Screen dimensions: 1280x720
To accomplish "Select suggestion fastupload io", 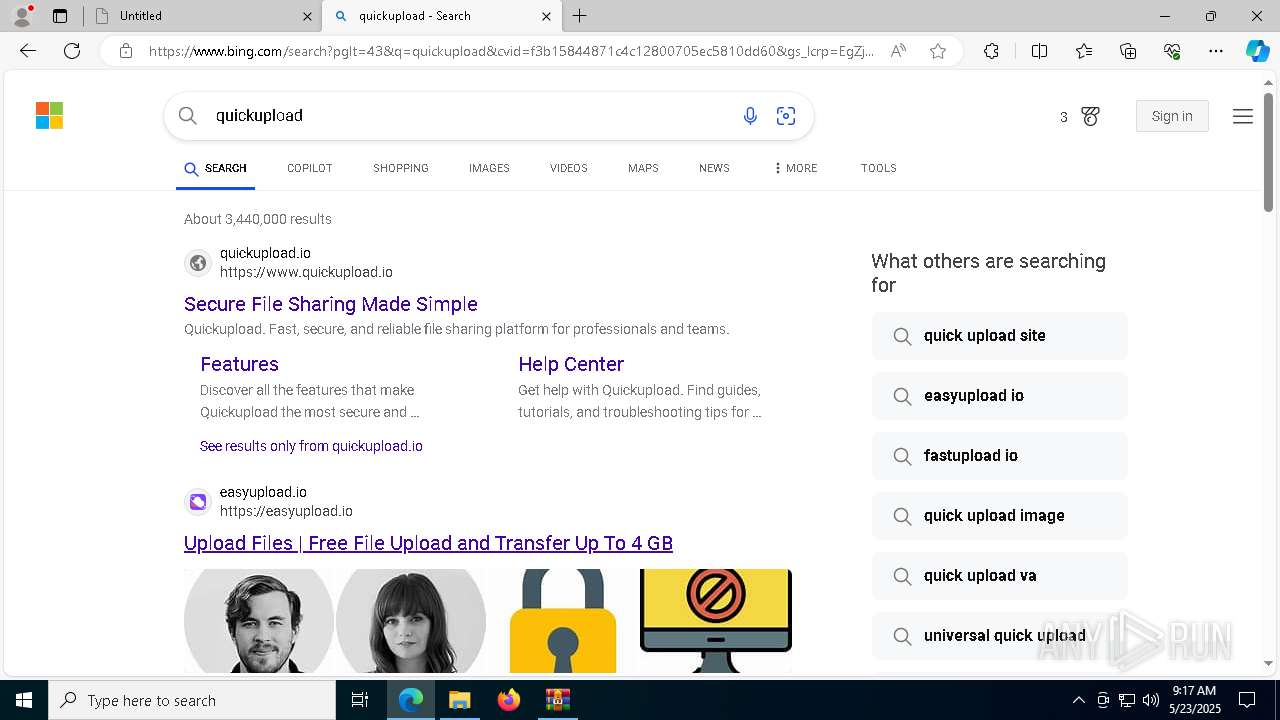I will pyautogui.click(x=999, y=456).
